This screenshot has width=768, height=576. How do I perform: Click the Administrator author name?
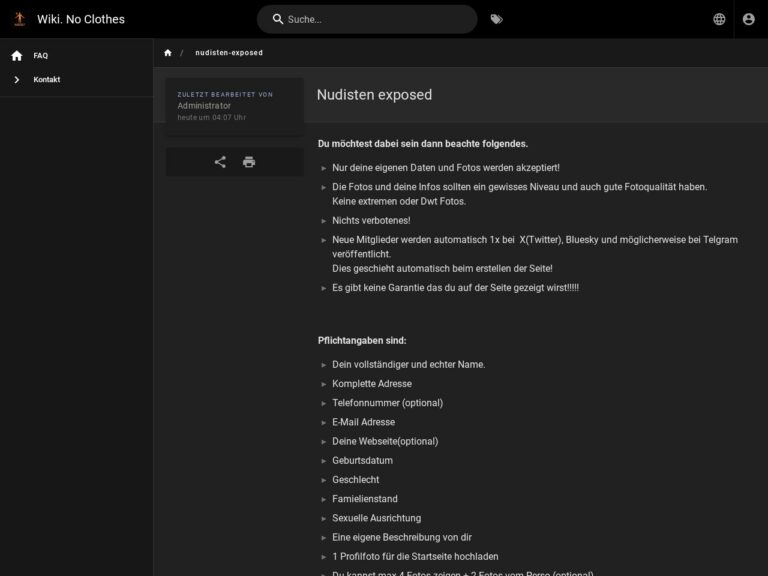pos(204,106)
